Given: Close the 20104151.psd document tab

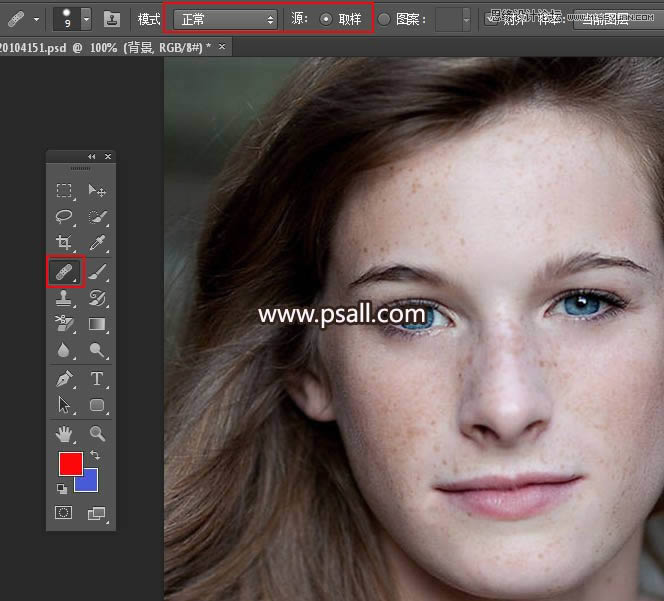Looking at the screenshot, I should point(222,47).
